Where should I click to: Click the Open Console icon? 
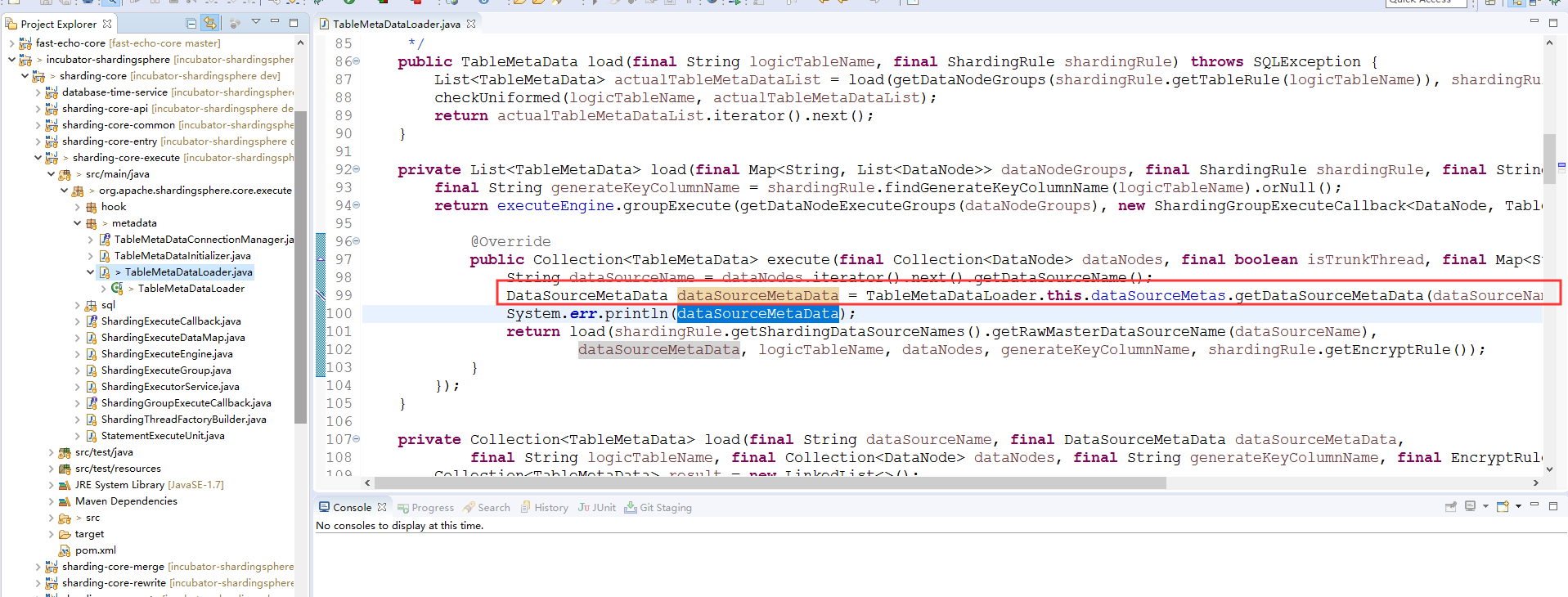coord(1503,506)
